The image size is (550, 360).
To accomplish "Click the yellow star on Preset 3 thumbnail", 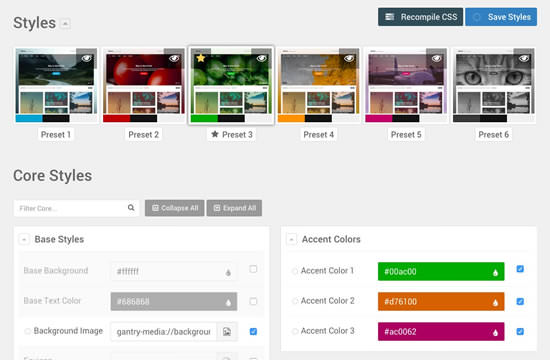I will coord(201,58).
